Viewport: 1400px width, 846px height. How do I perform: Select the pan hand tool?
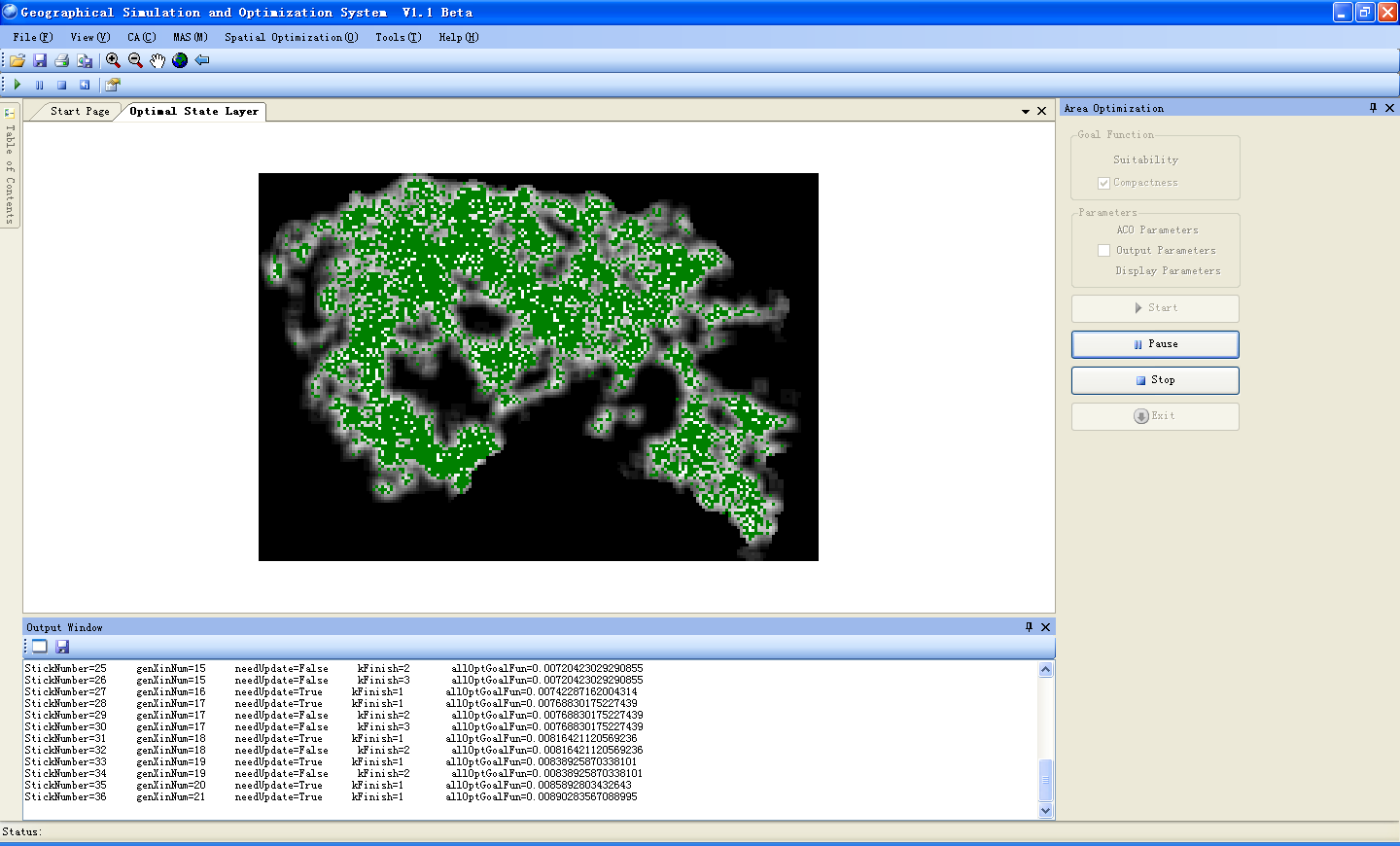(x=157, y=60)
